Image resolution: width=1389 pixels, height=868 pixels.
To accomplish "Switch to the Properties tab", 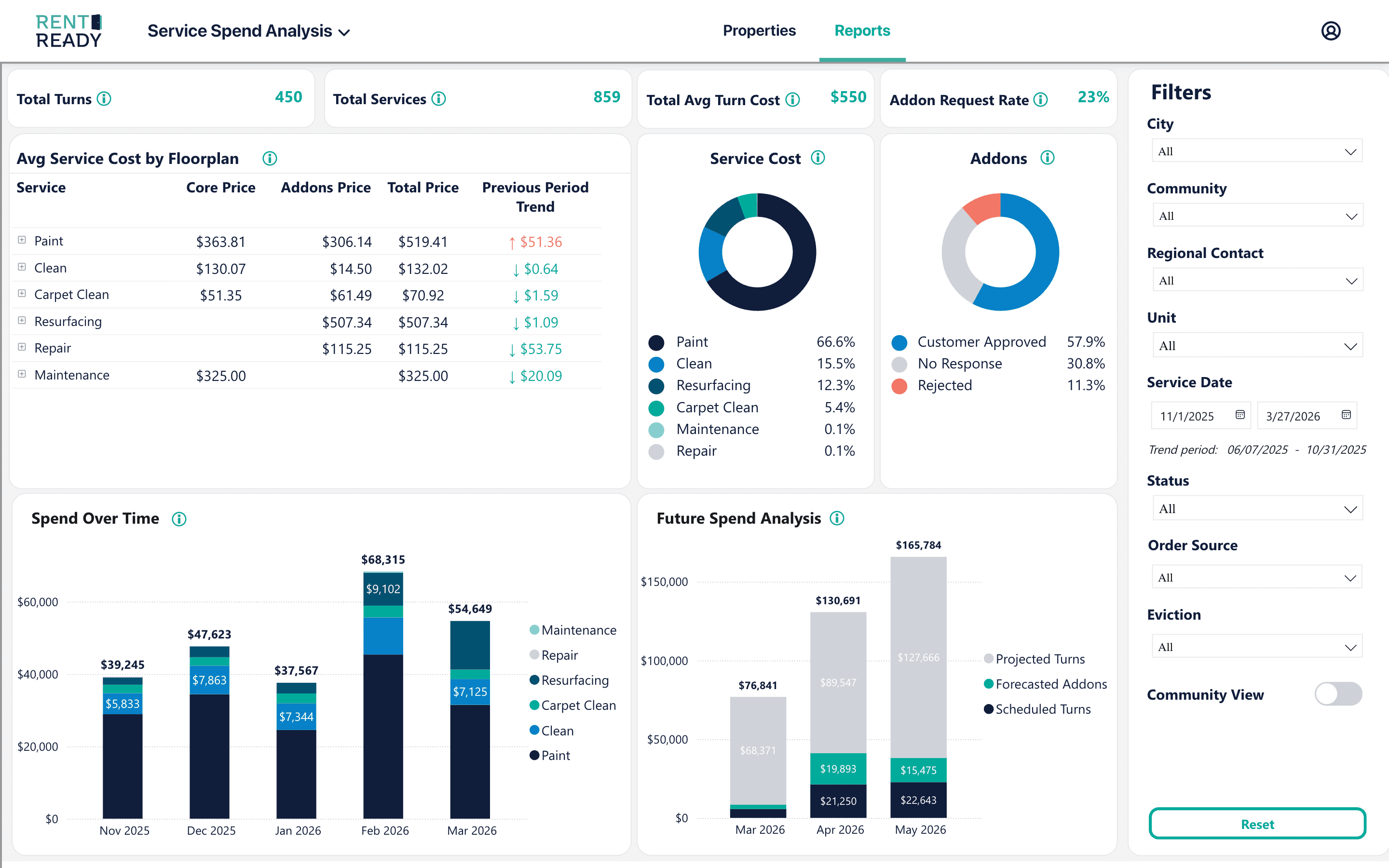I will (759, 30).
